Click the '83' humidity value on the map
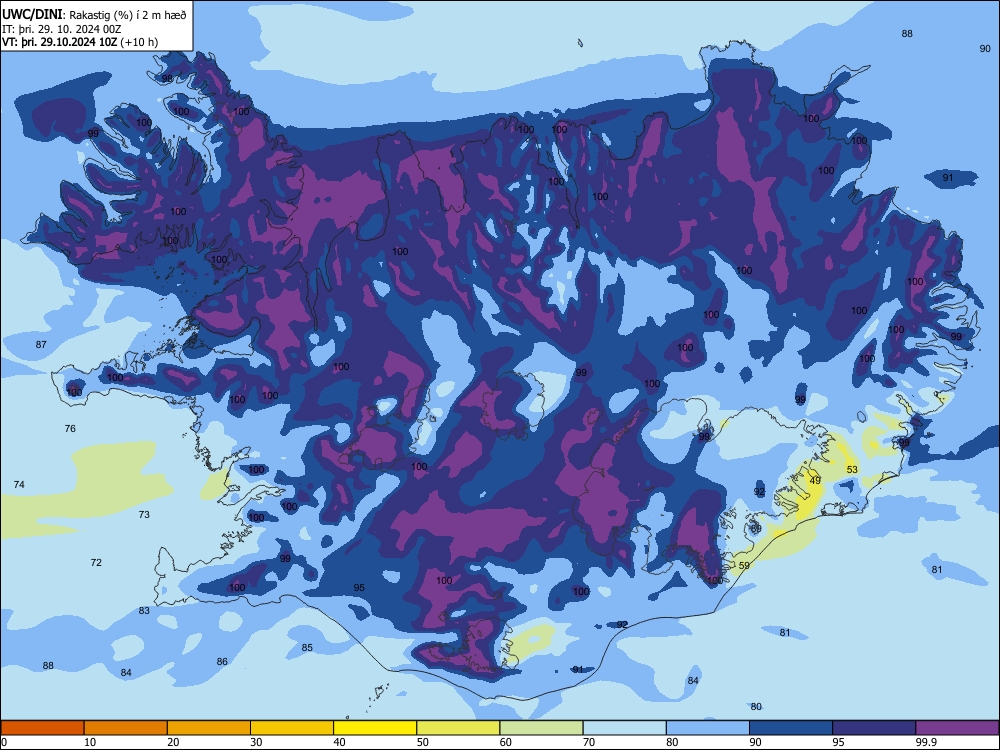 (144, 610)
